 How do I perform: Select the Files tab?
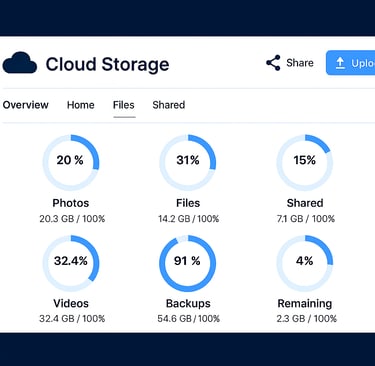(x=124, y=105)
